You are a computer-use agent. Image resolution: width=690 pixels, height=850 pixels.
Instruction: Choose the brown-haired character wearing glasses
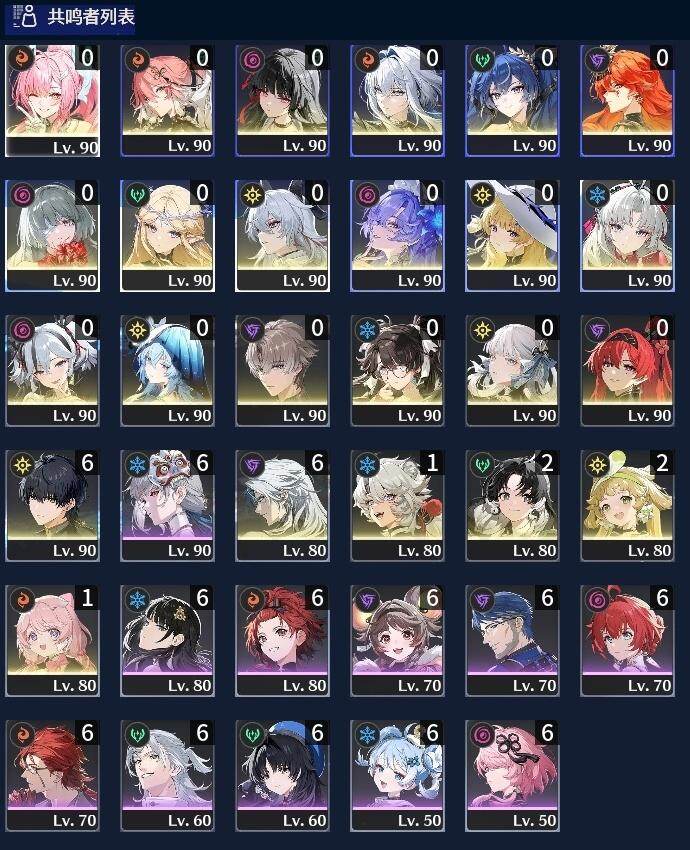click(x=397, y=371)
